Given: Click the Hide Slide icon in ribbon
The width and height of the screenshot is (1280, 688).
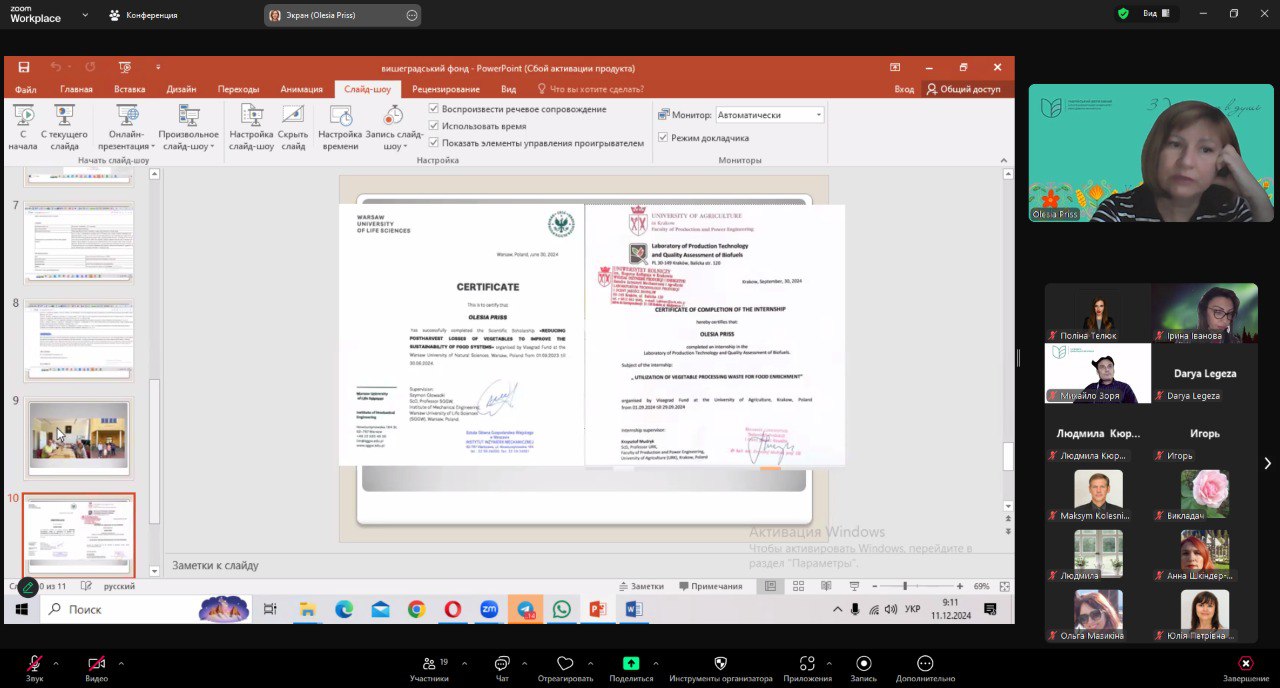Looking at the screenshot, I should click(293, 116).
